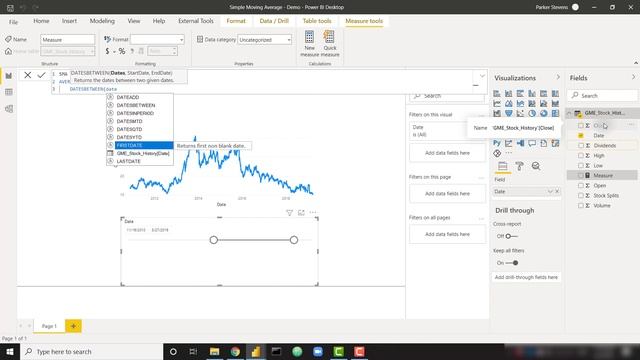
Task: Open the Data view in left sidebar
Action: pyautogui.click(x=9, y=92)
